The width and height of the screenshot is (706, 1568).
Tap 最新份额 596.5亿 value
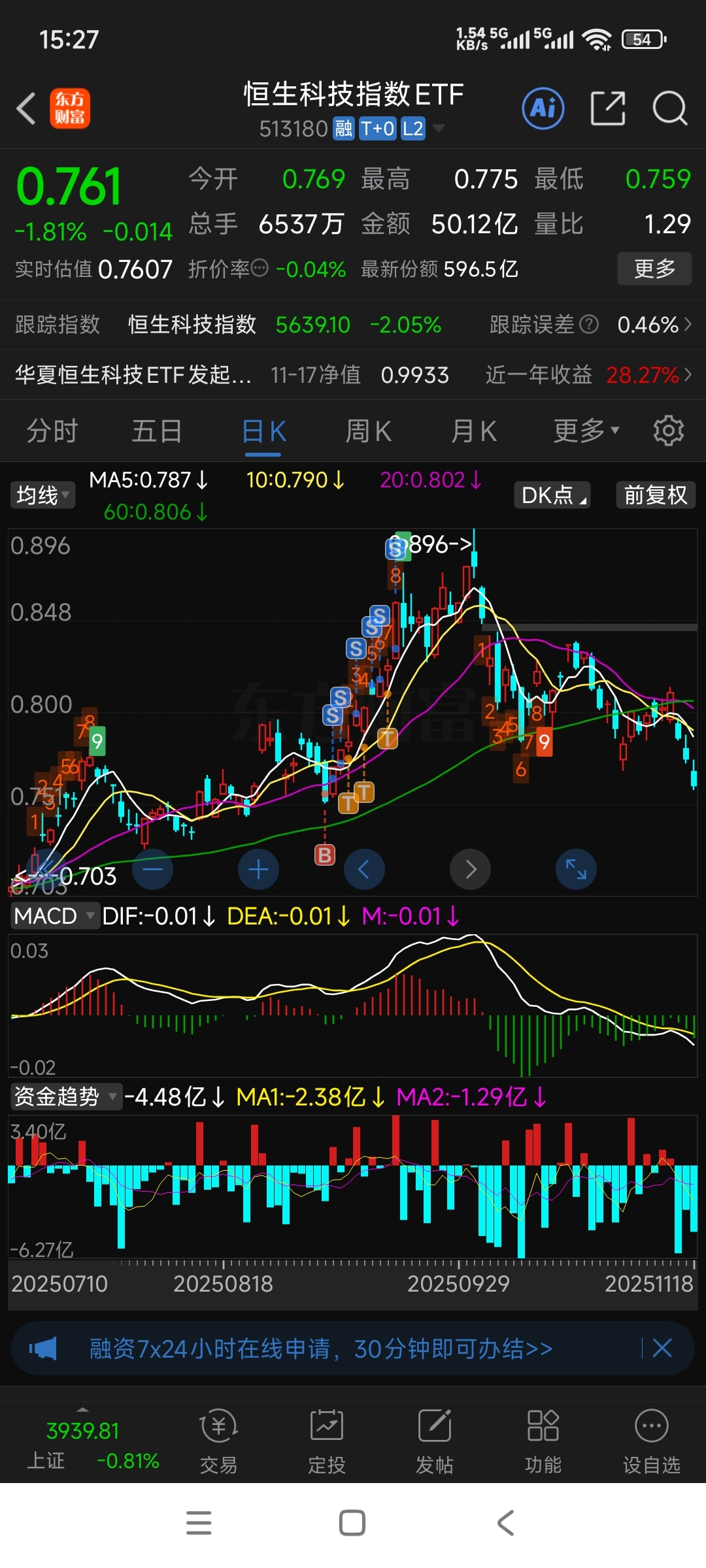(x=481, y=269)
